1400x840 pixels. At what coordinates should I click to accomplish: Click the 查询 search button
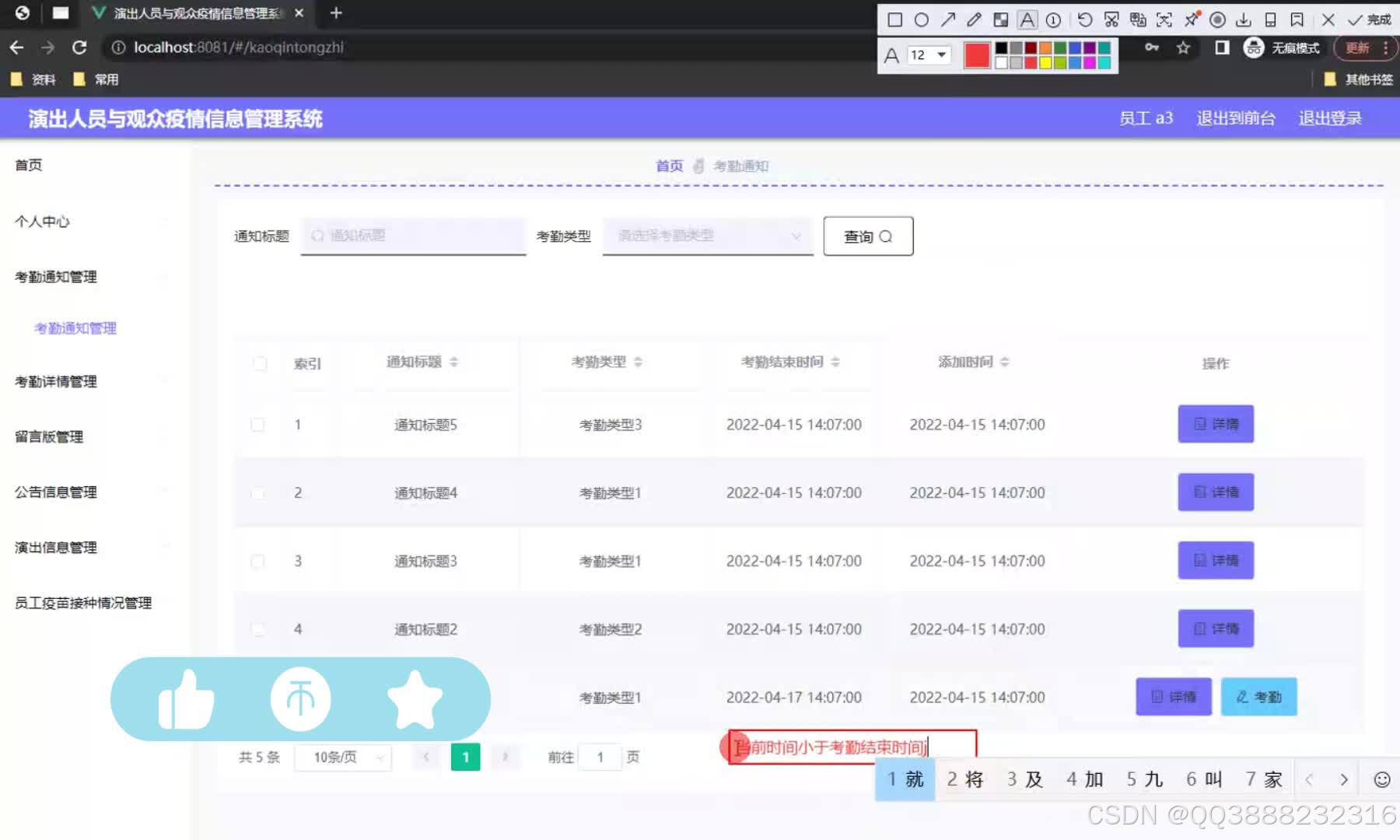(x=867, y=236)
